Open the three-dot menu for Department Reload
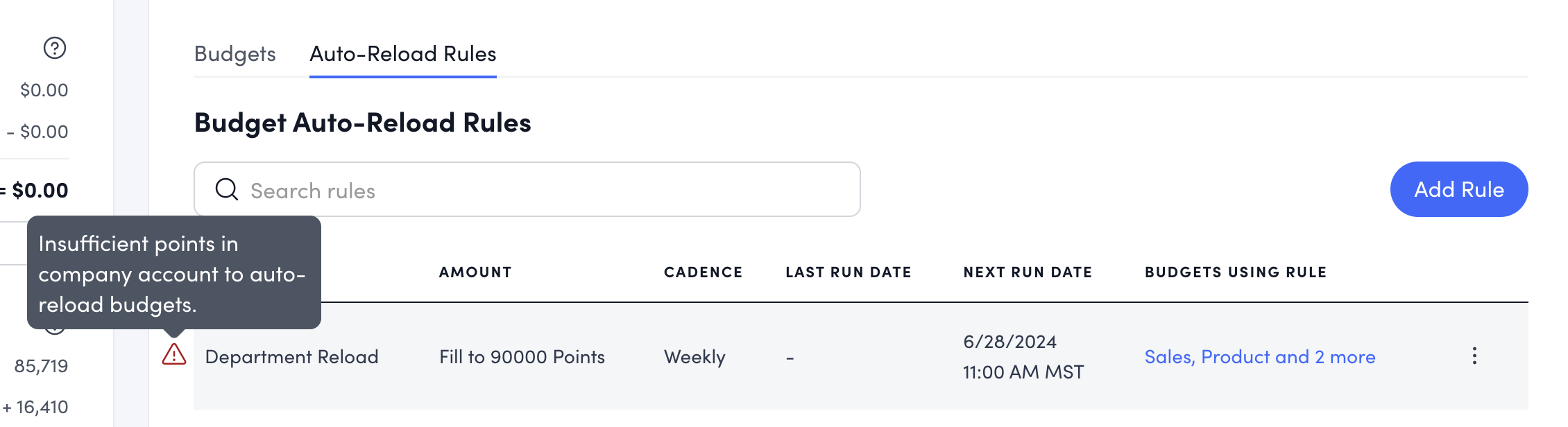The height and width of the screenshot is (427, 1568). coord(1474,356)
